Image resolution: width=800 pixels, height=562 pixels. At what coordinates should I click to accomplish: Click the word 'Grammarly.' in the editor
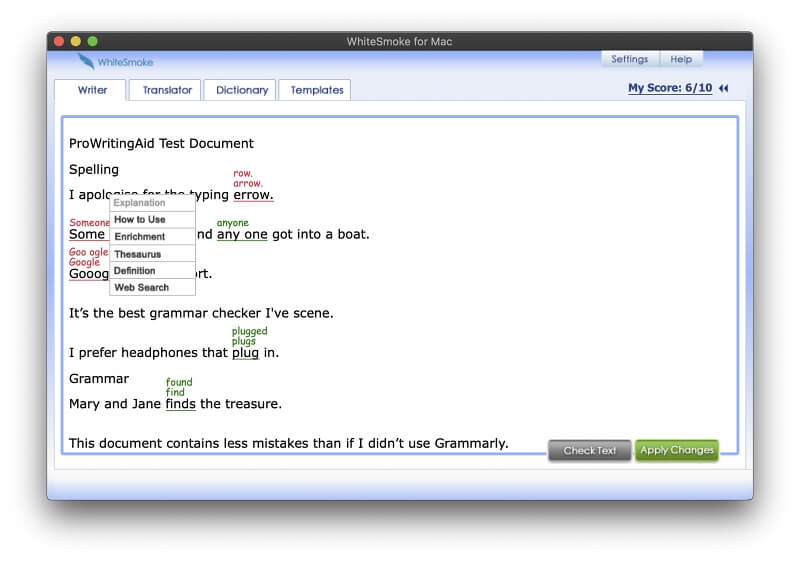pyautogui.click(x=471, y=443)
